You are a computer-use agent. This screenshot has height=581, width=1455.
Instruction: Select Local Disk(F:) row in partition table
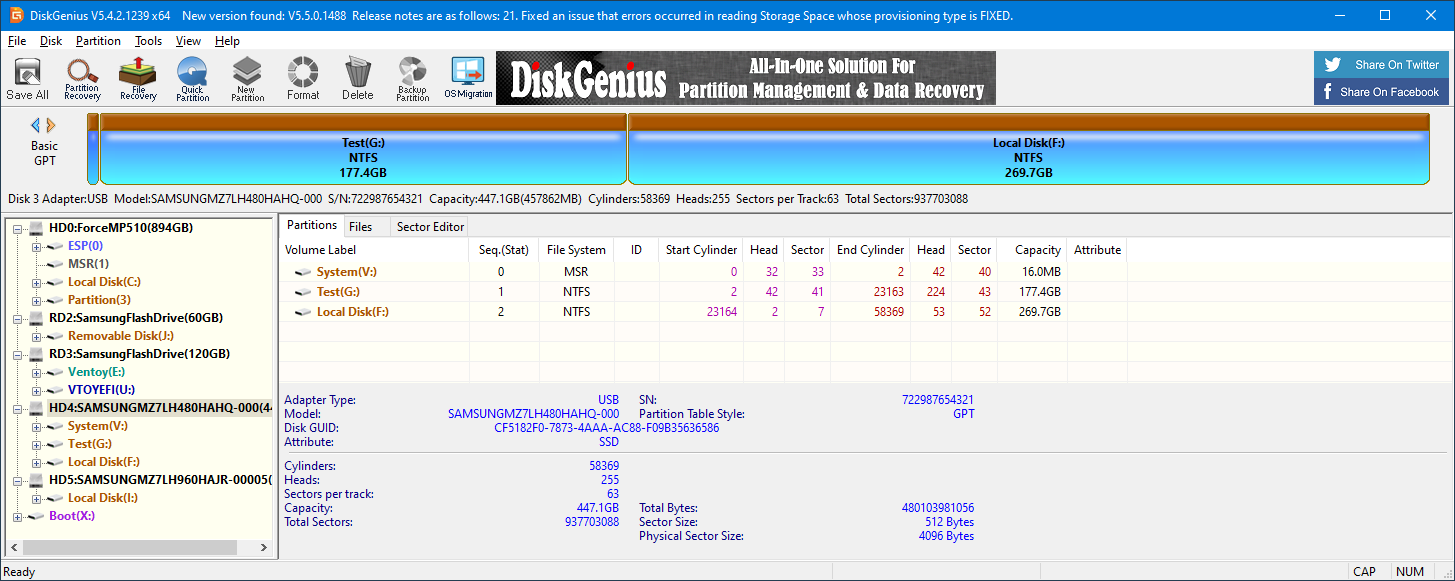tap(703, 312)
